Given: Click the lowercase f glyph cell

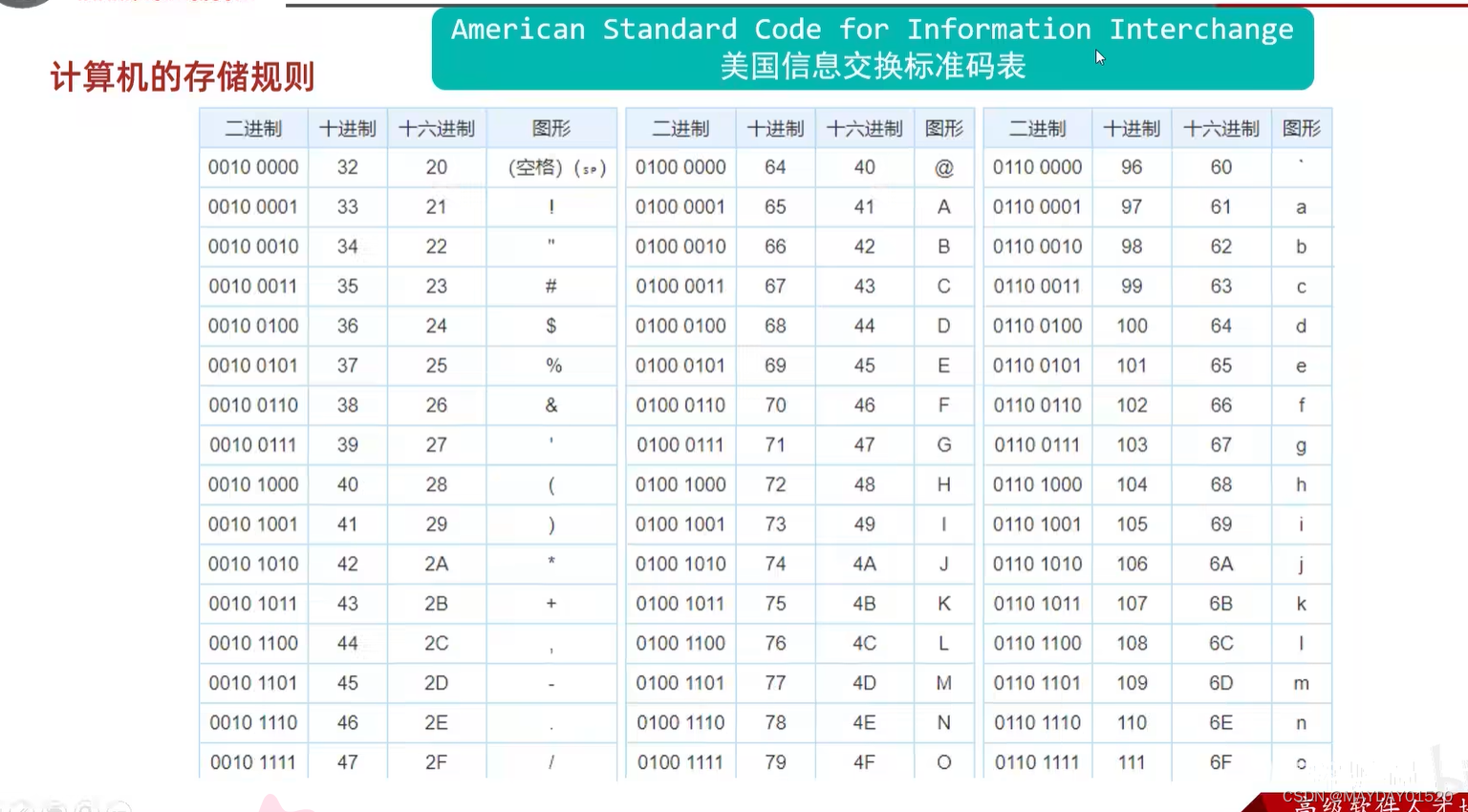Looking at the screenshot, I should pyautogui.click(x=1302, y=406).
